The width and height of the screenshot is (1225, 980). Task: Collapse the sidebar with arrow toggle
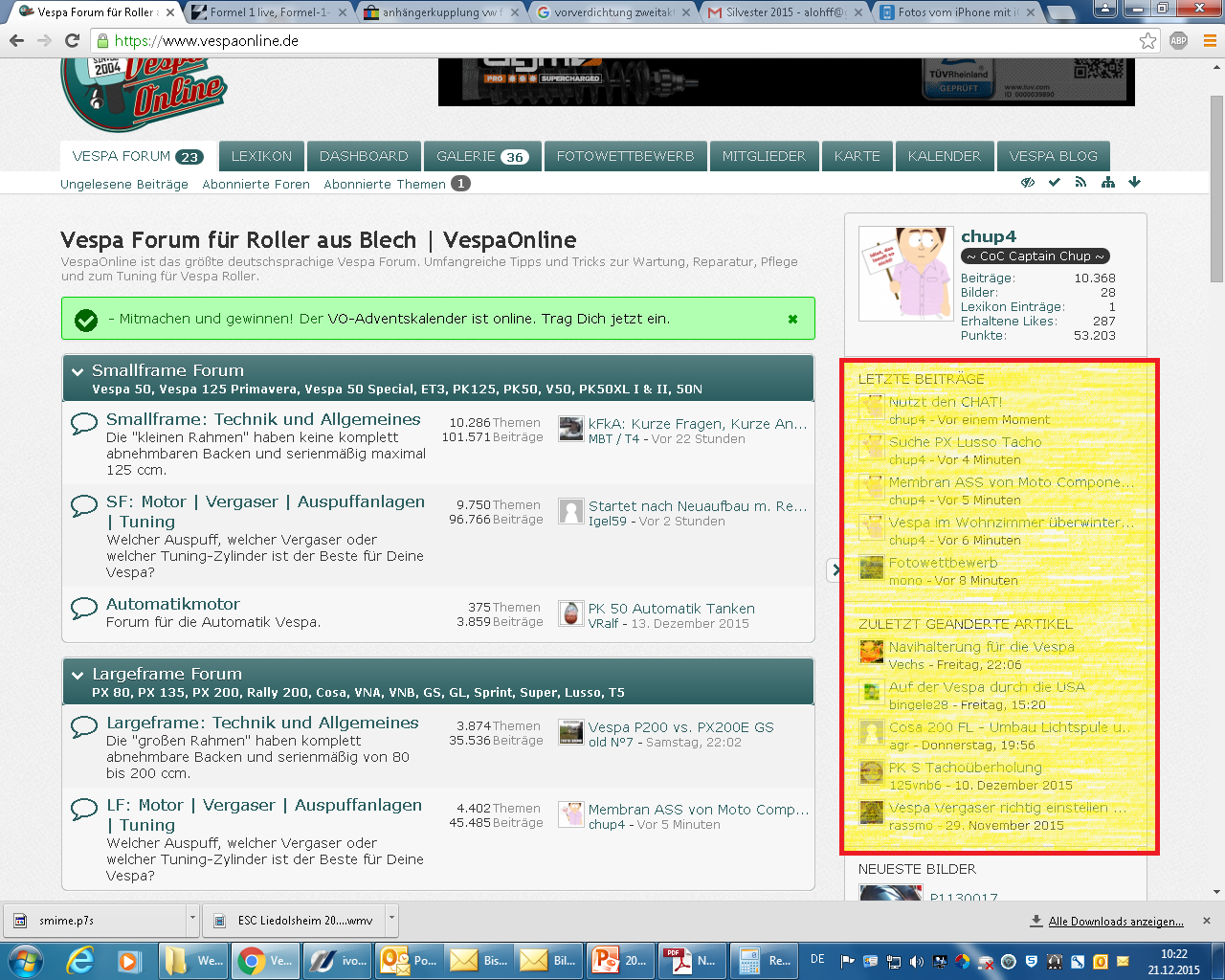pos(835,570)
